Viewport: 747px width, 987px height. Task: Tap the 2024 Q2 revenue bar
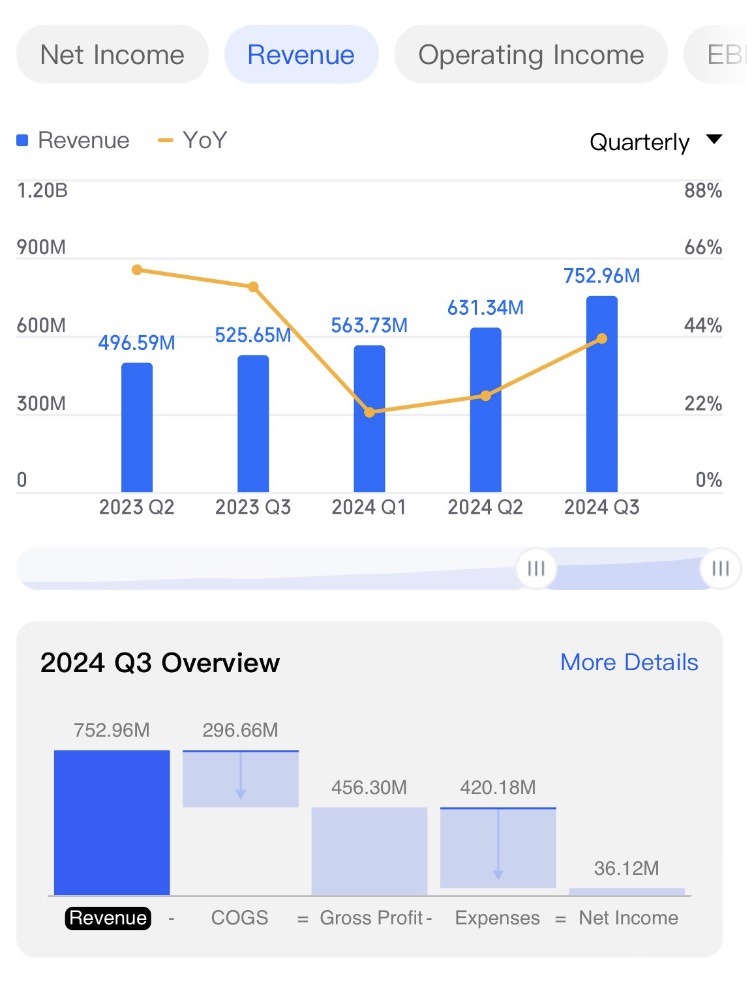coord(485,410)
